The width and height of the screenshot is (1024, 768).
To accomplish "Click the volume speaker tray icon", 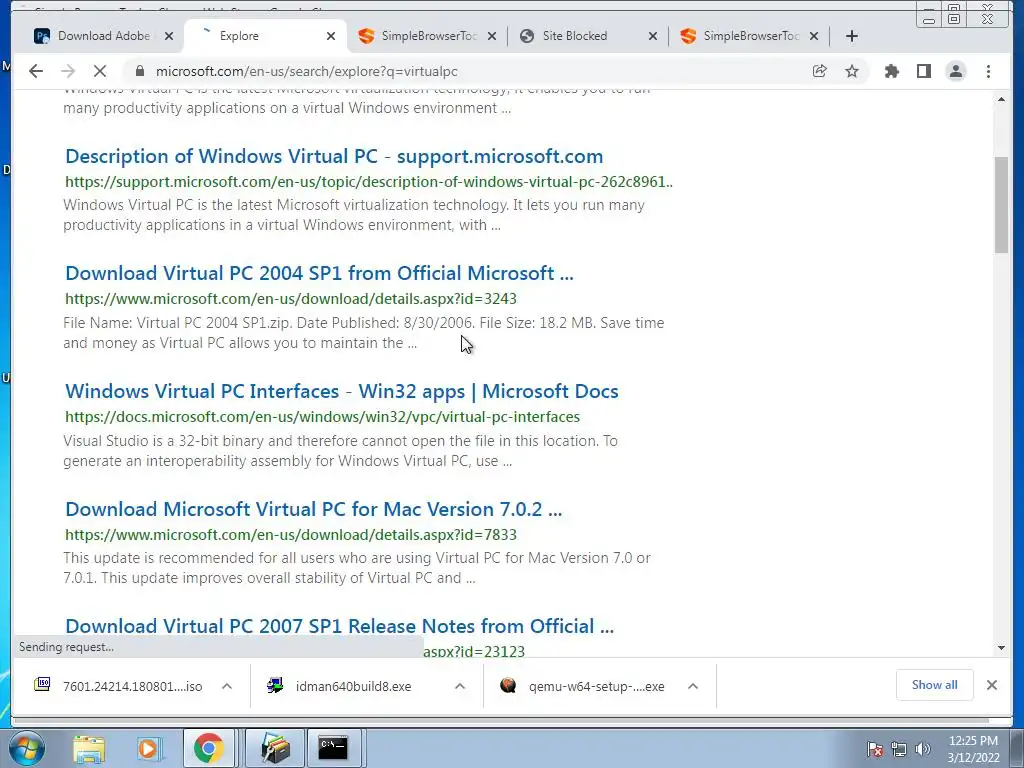I will 923,749.
